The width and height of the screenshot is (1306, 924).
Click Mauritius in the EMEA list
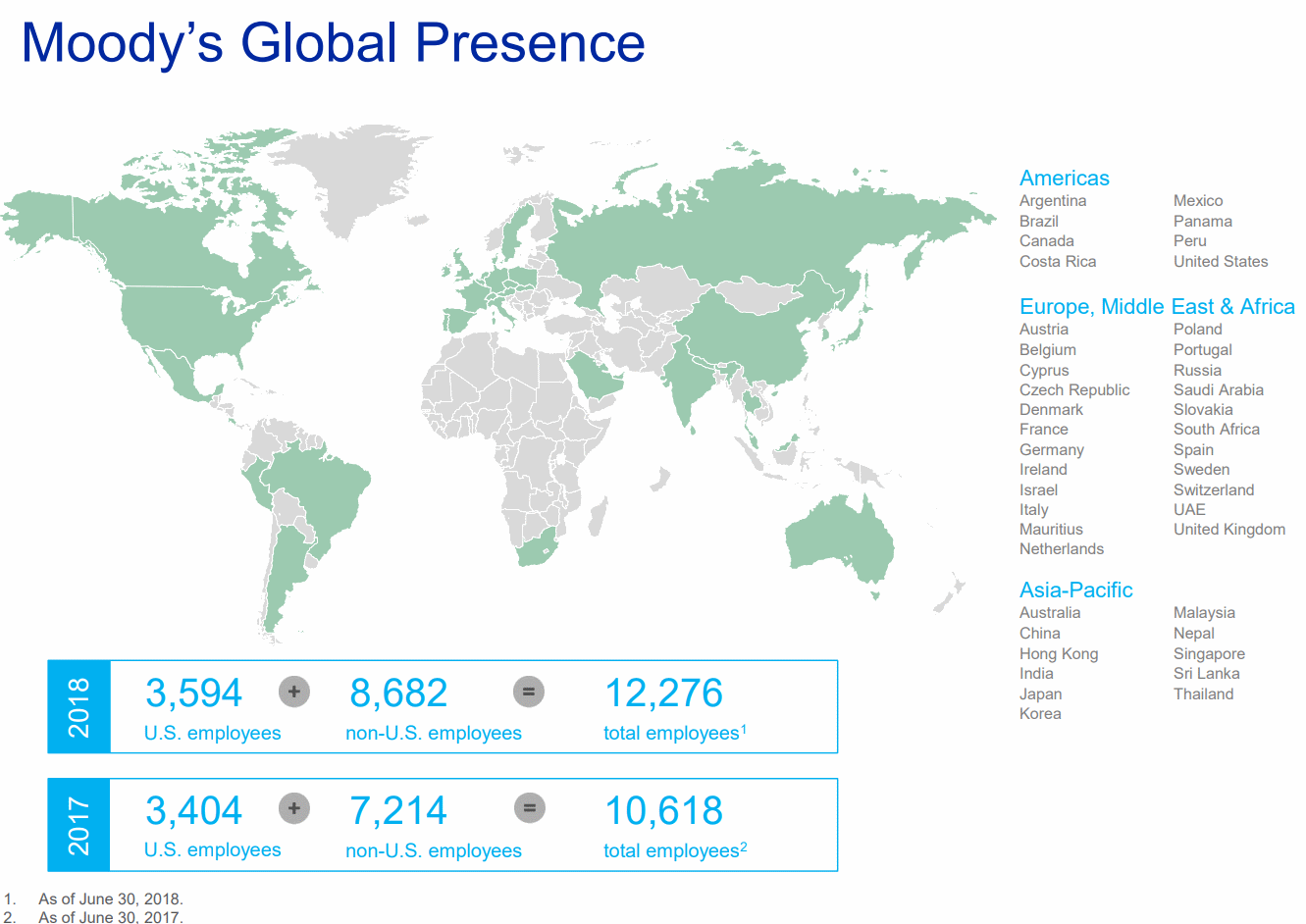(1051, 530)
